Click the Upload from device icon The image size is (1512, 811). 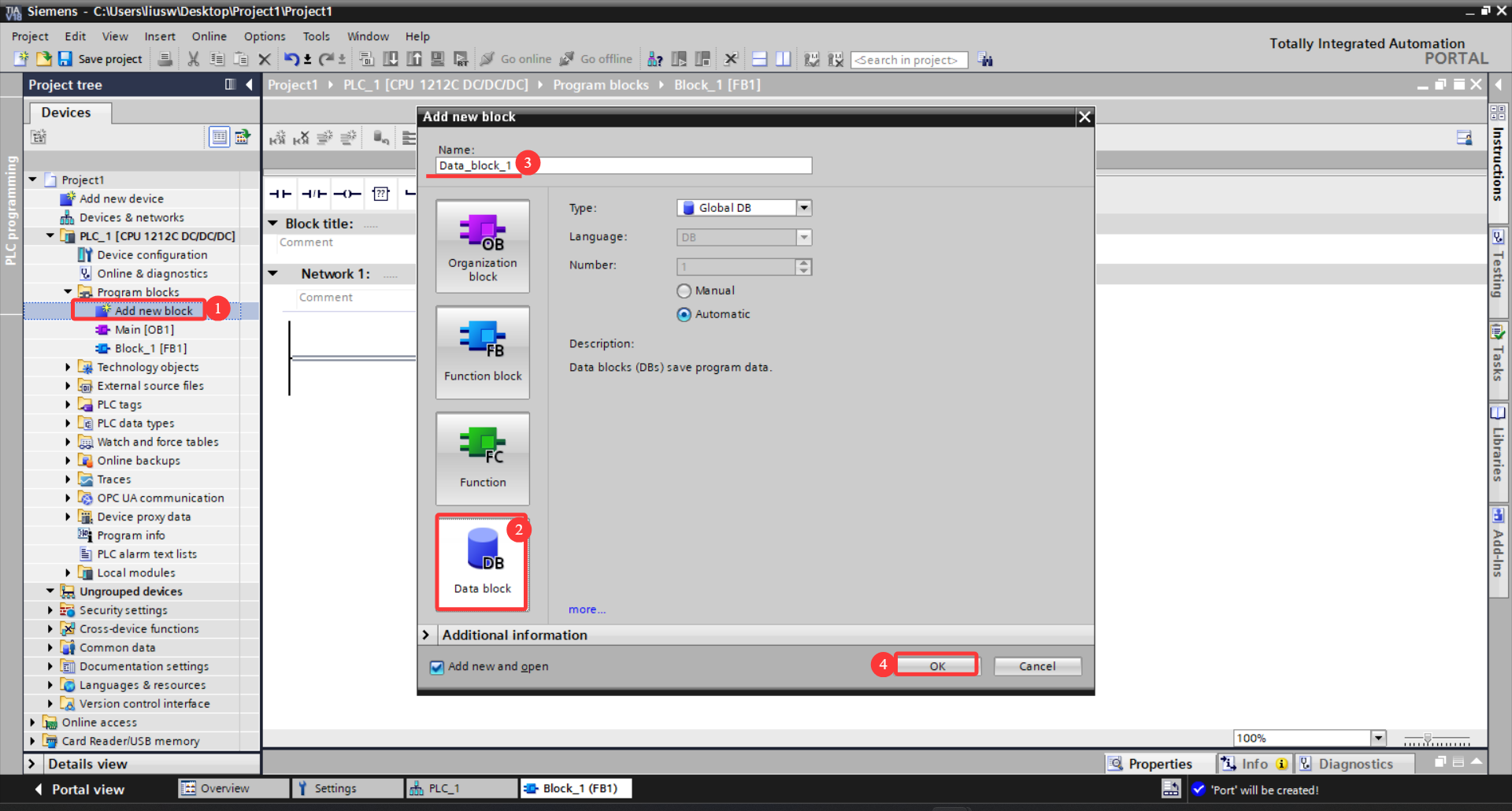(x=413, y=59)
